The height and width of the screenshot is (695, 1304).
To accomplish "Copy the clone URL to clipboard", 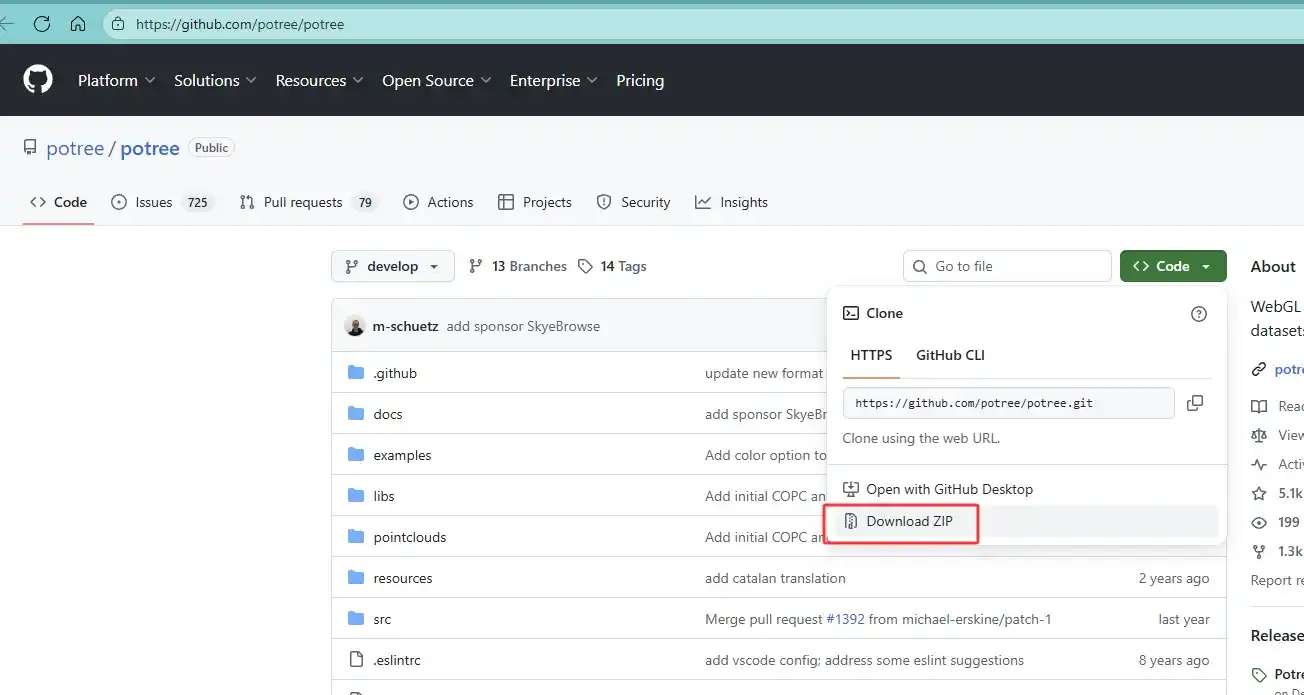I will [1194, 403].
